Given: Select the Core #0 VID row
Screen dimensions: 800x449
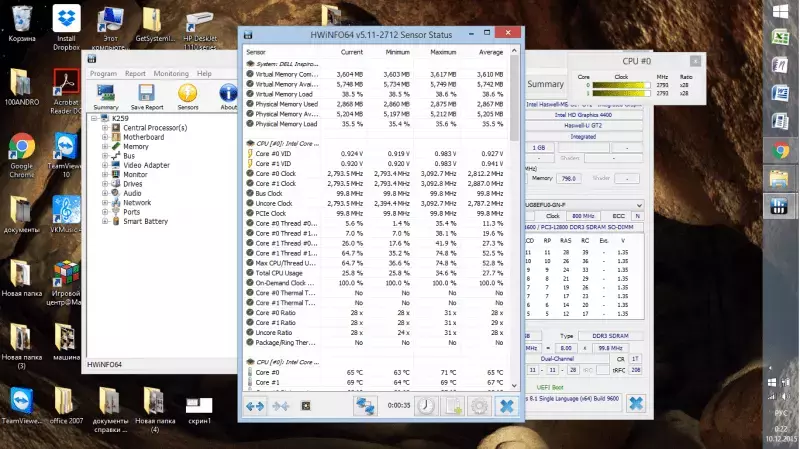Looking at the screenshot, I should pyautogui.click(x=376, y=154).
